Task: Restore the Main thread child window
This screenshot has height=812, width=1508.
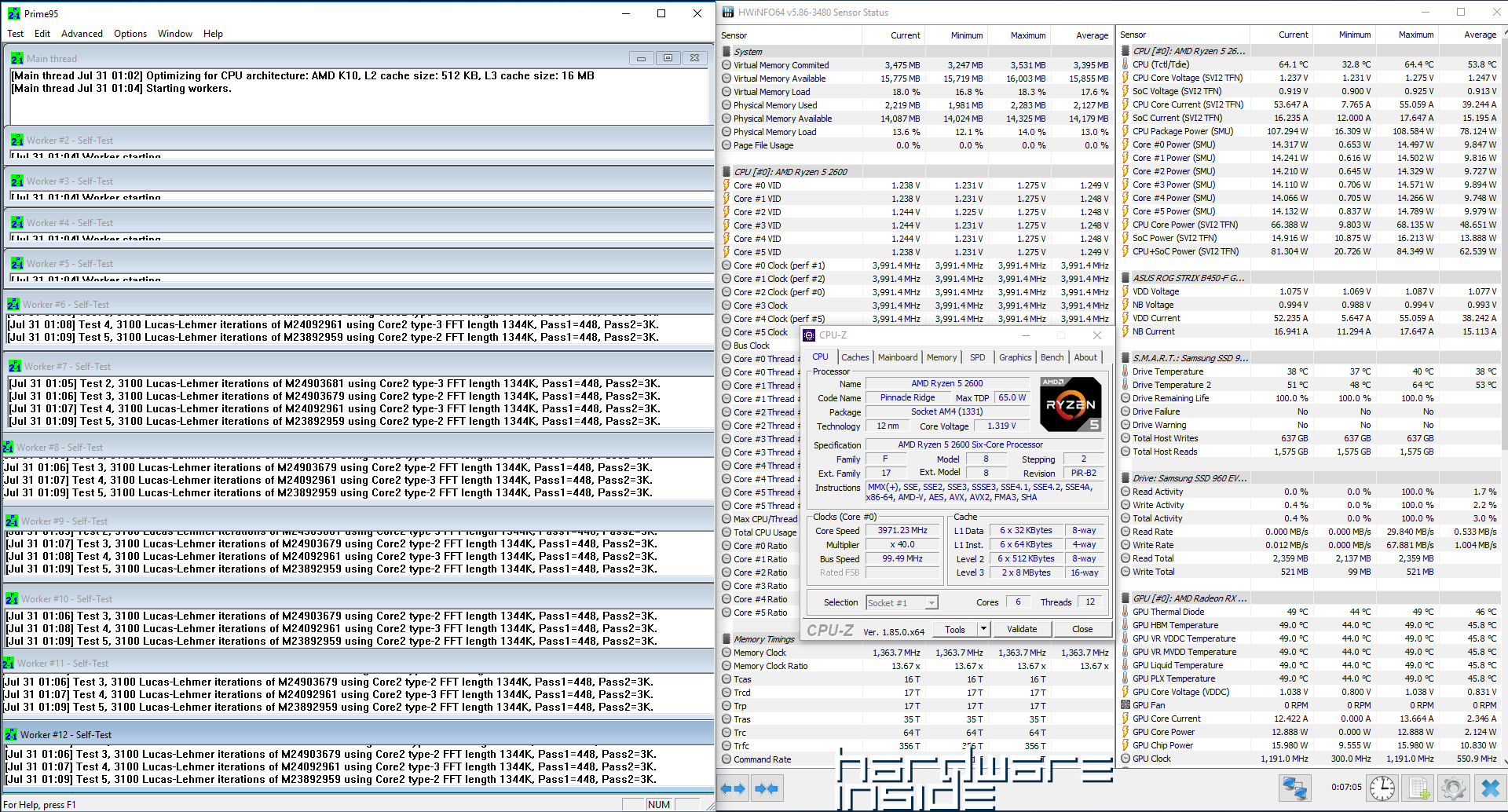Action: [x=668, y=58]
